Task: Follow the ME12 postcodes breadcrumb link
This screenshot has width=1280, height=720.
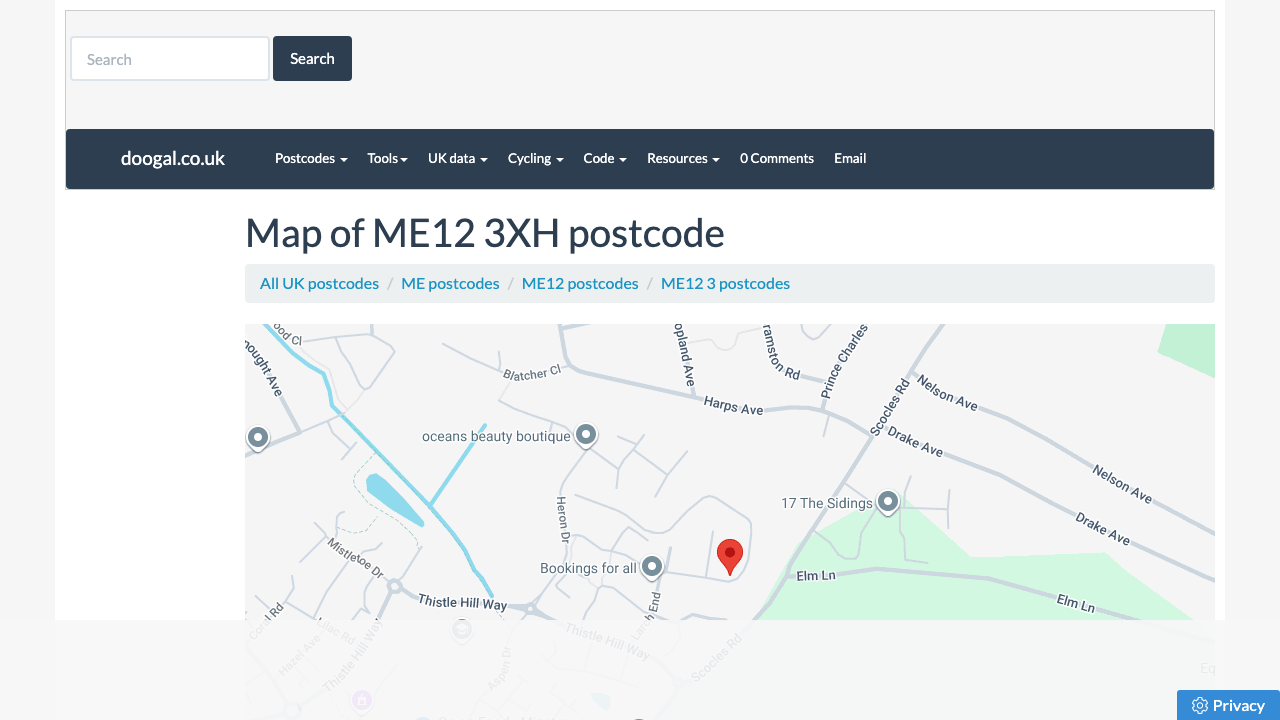Action: pos(580,283)
